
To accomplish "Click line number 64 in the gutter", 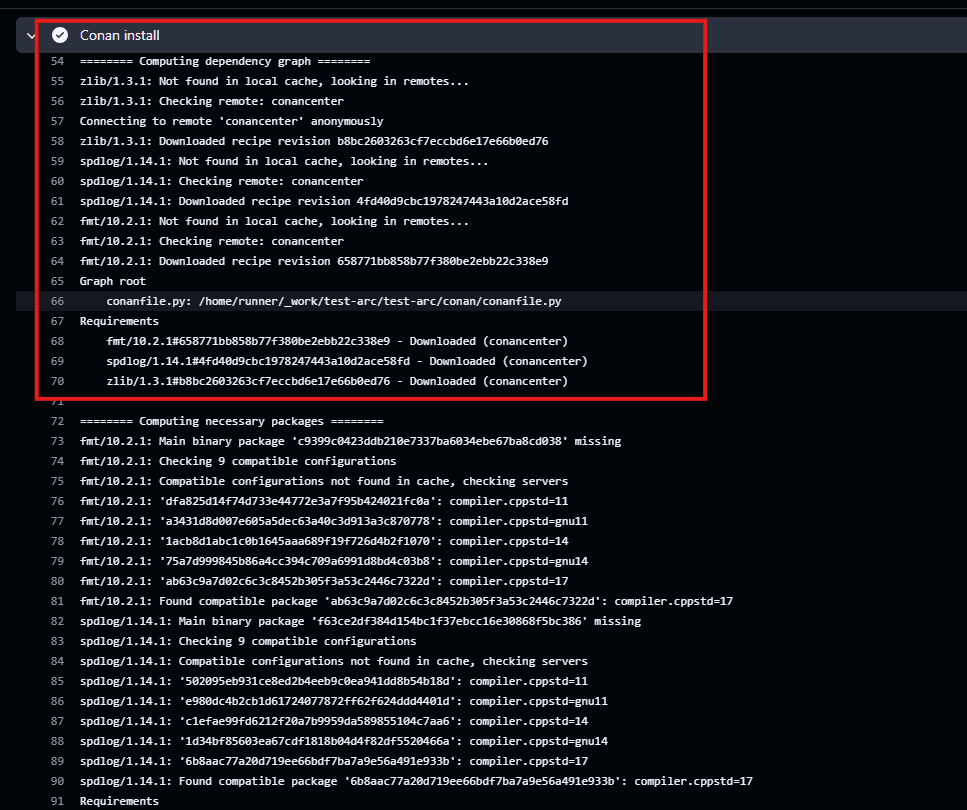I will (57, 261).
